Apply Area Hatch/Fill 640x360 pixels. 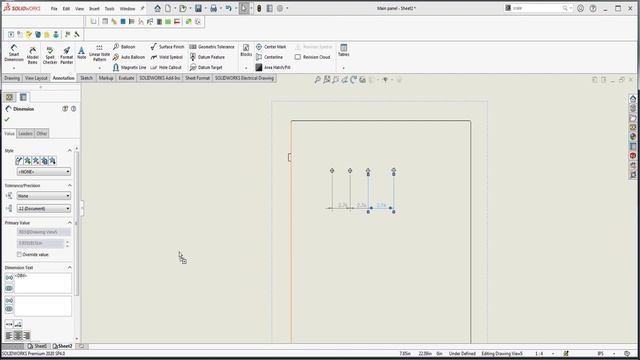[x=273, y=67]
